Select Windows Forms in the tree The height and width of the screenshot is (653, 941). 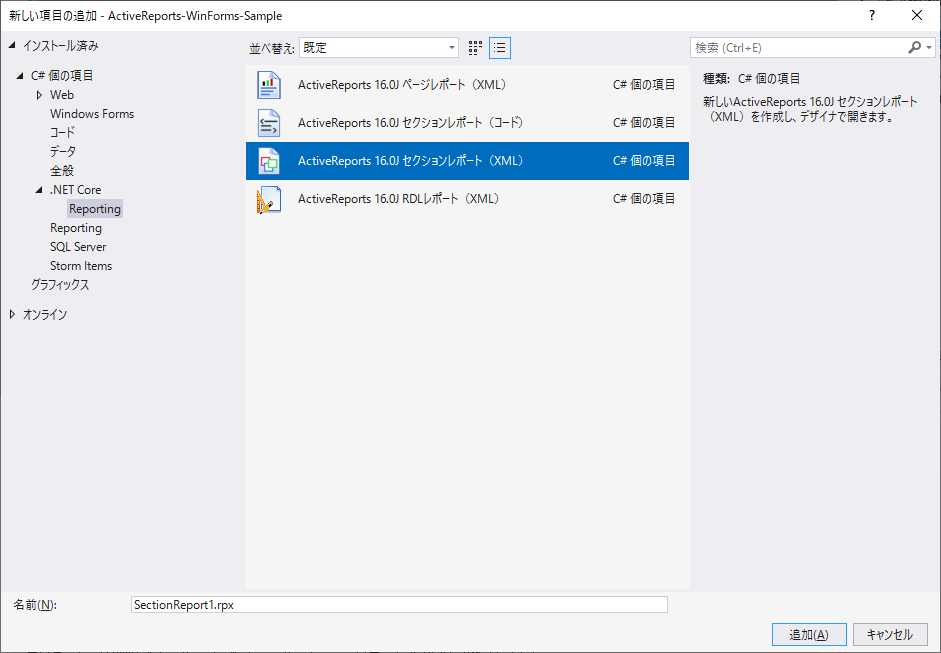click(92, 114)
